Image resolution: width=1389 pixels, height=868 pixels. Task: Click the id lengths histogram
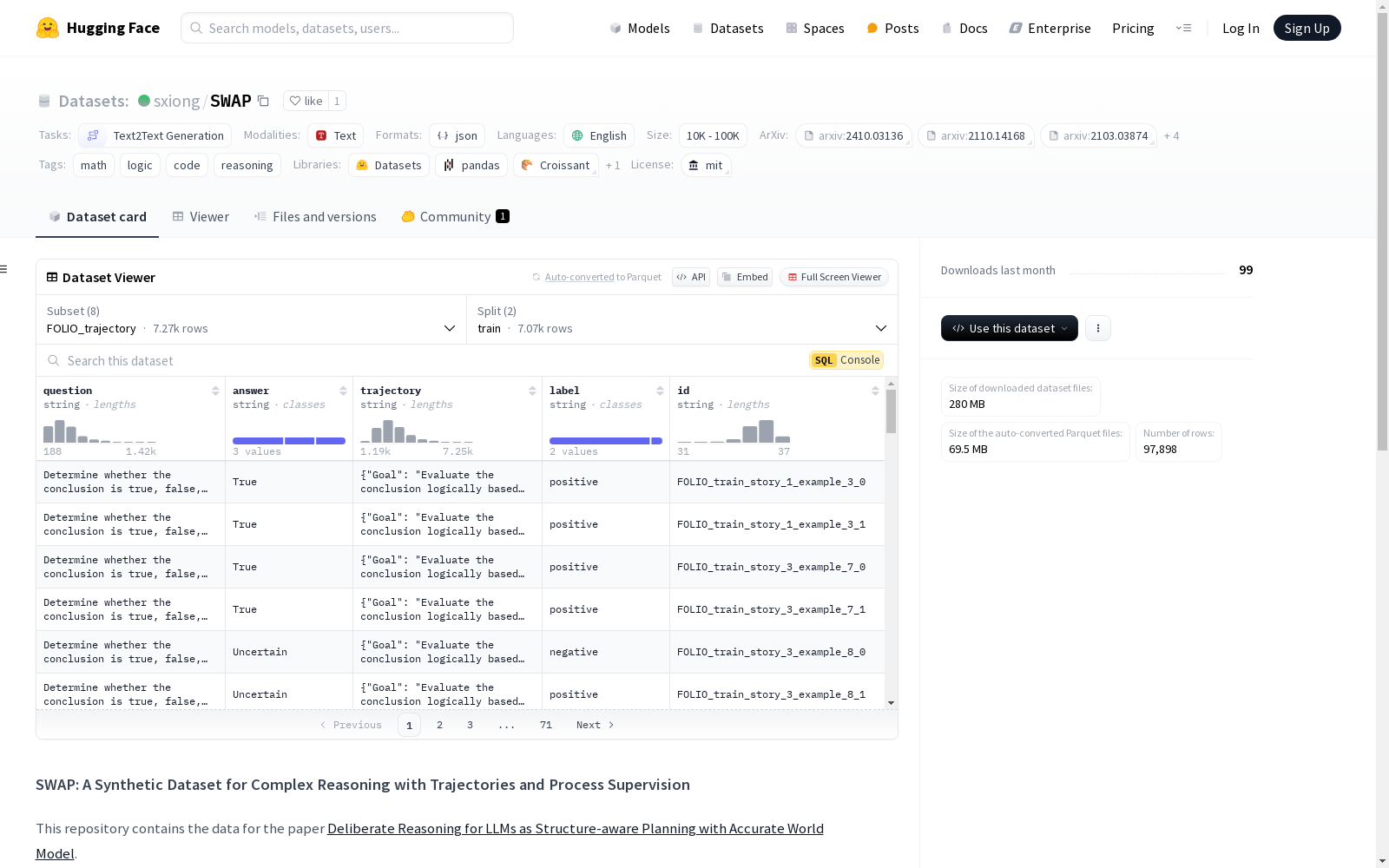coord(734,431)
